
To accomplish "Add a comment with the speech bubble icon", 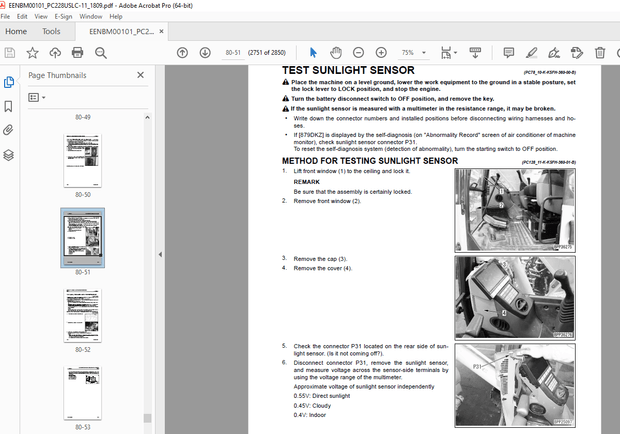I will point(508,53).
